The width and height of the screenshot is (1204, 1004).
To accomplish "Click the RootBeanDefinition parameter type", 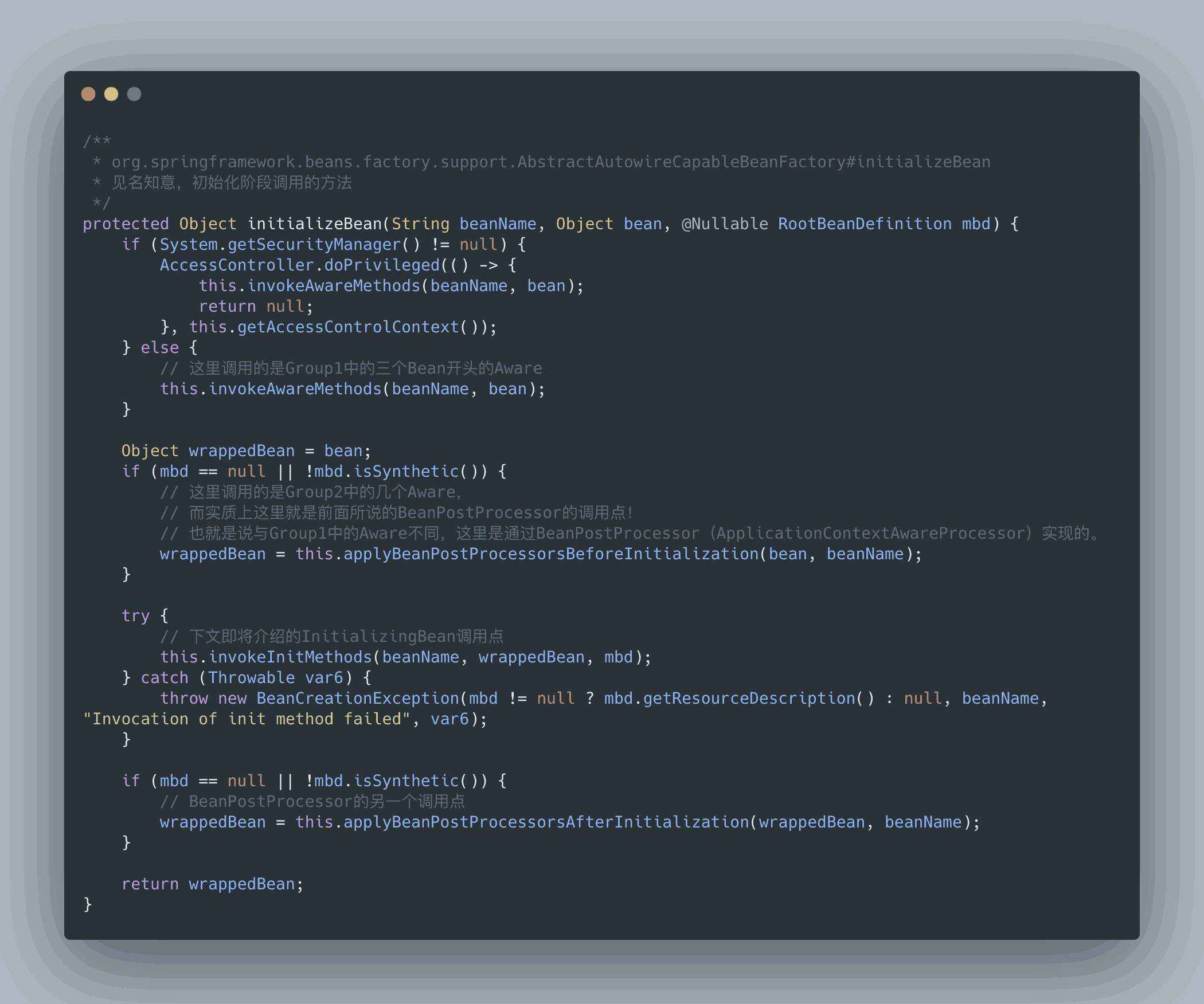I will pos(864,224).
